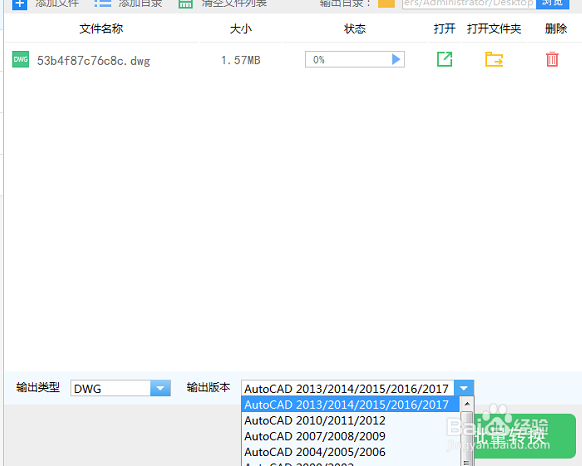This screenshot has width=582, height=466.
Task: Click the output directory path field
Action: [x=469, y=4]
